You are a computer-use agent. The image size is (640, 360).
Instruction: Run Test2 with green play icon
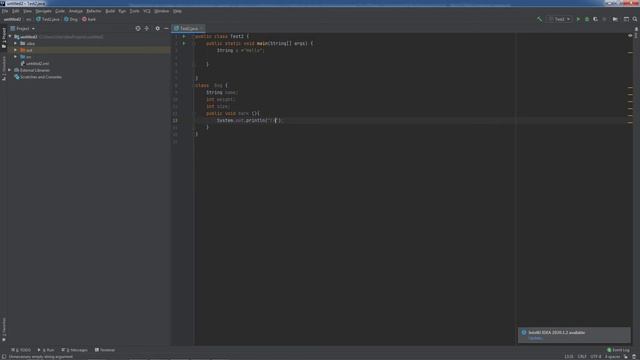[578, 19]
